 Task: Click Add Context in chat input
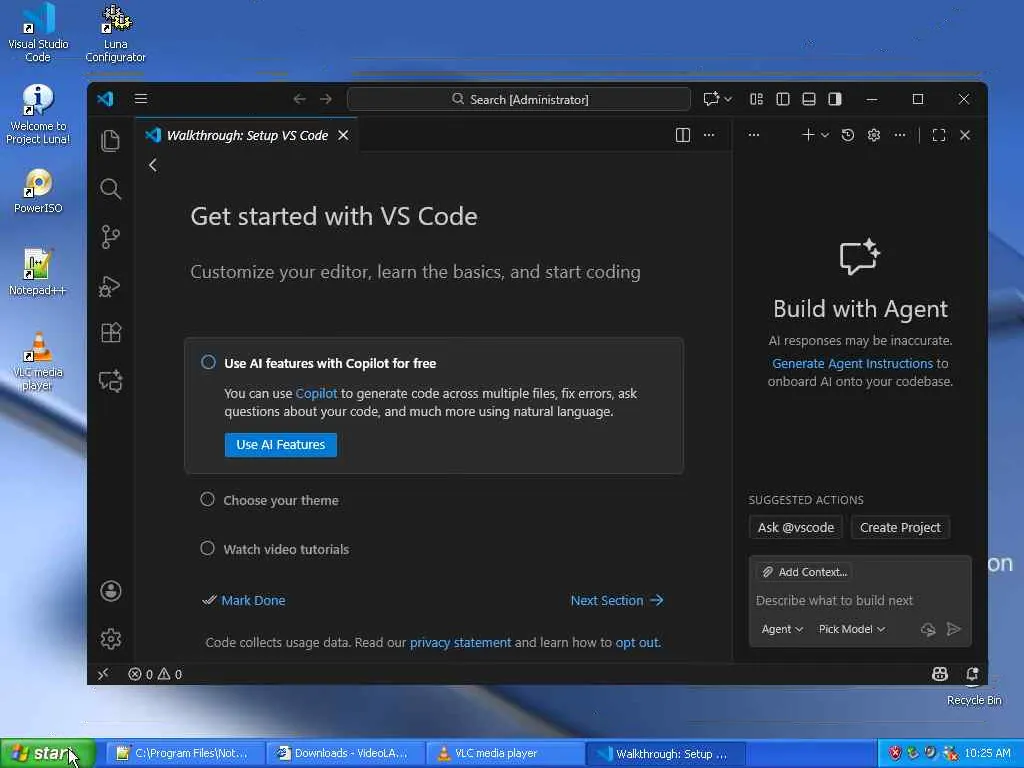coord(805,572)
